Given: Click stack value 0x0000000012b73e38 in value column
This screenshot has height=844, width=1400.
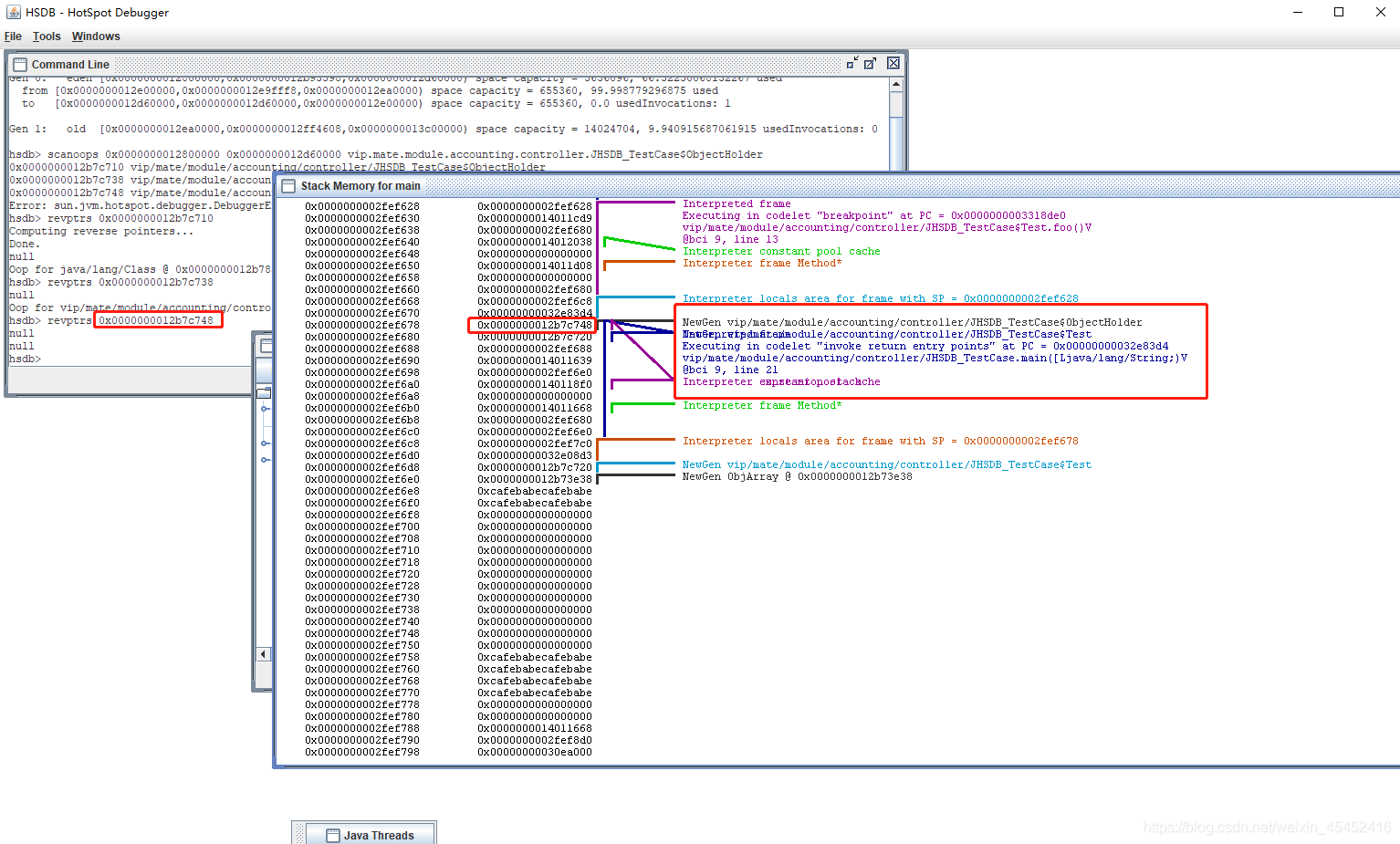Looking at the screenshot, I should tap(535, 479).
